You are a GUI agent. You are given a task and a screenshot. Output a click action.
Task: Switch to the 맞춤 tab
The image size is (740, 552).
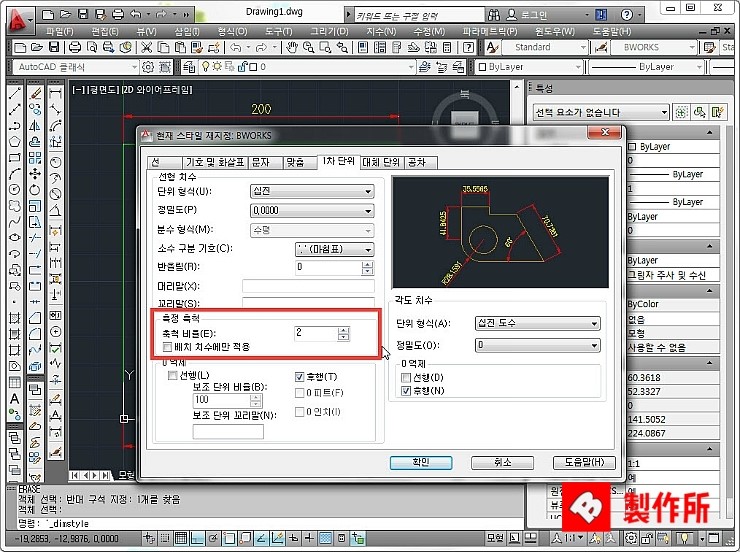pyautogui.click(x=300, y=163)
